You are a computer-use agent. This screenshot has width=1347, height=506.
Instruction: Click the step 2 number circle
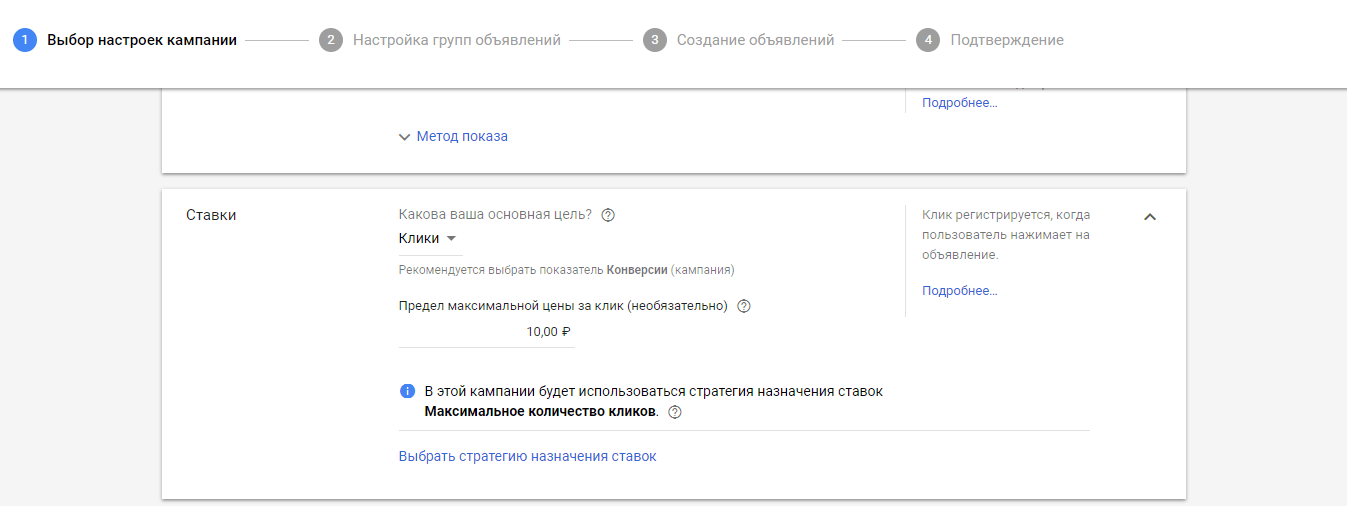pos(331,40)
